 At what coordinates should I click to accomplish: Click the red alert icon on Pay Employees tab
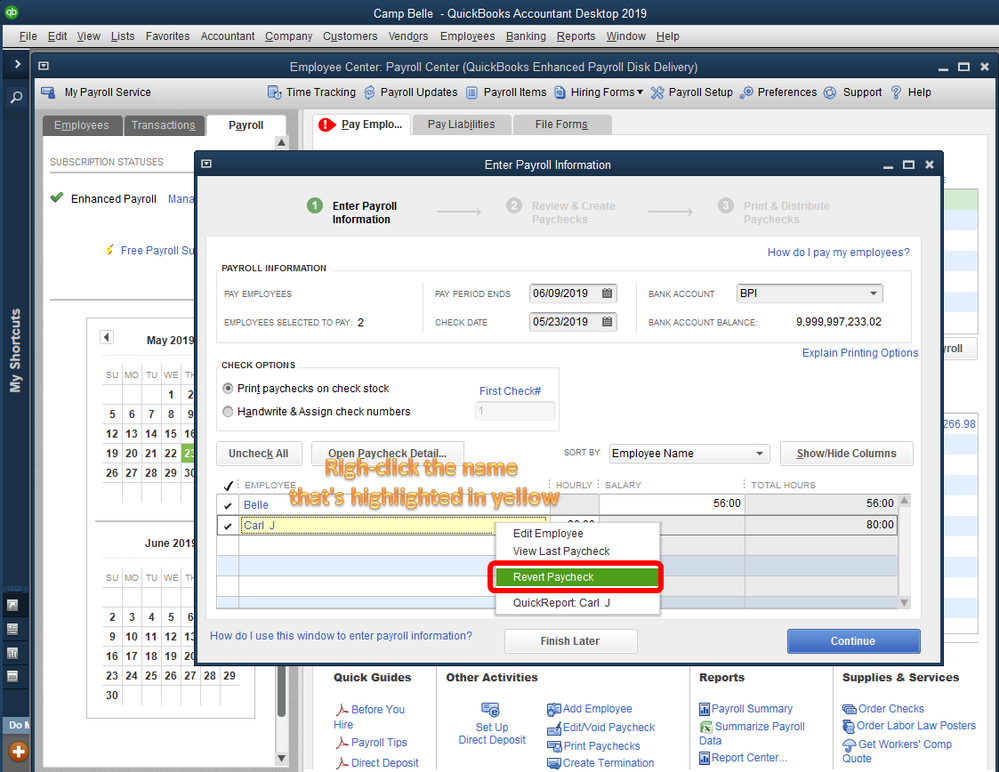tap(327, 125)
